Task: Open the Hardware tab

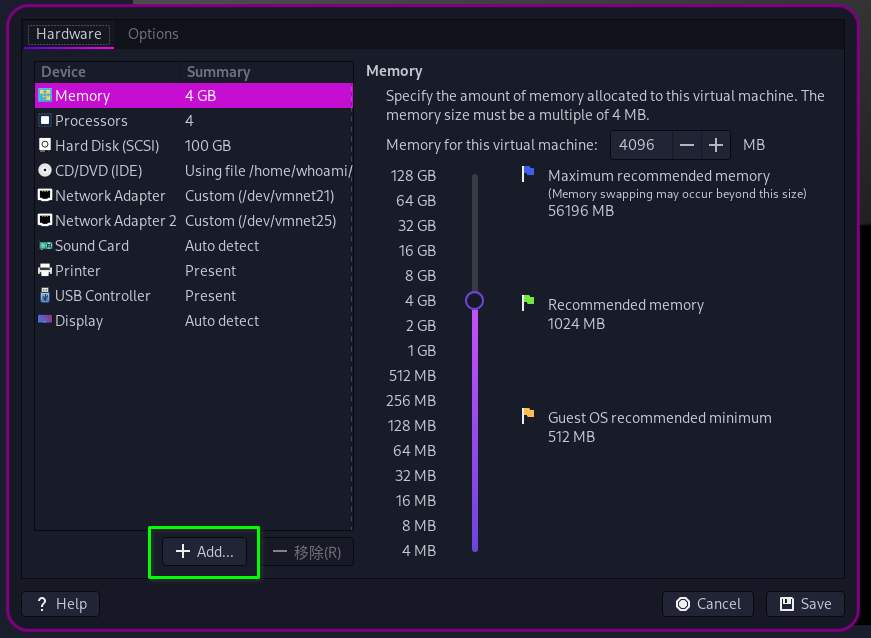Action: click(x=69, y=34)
